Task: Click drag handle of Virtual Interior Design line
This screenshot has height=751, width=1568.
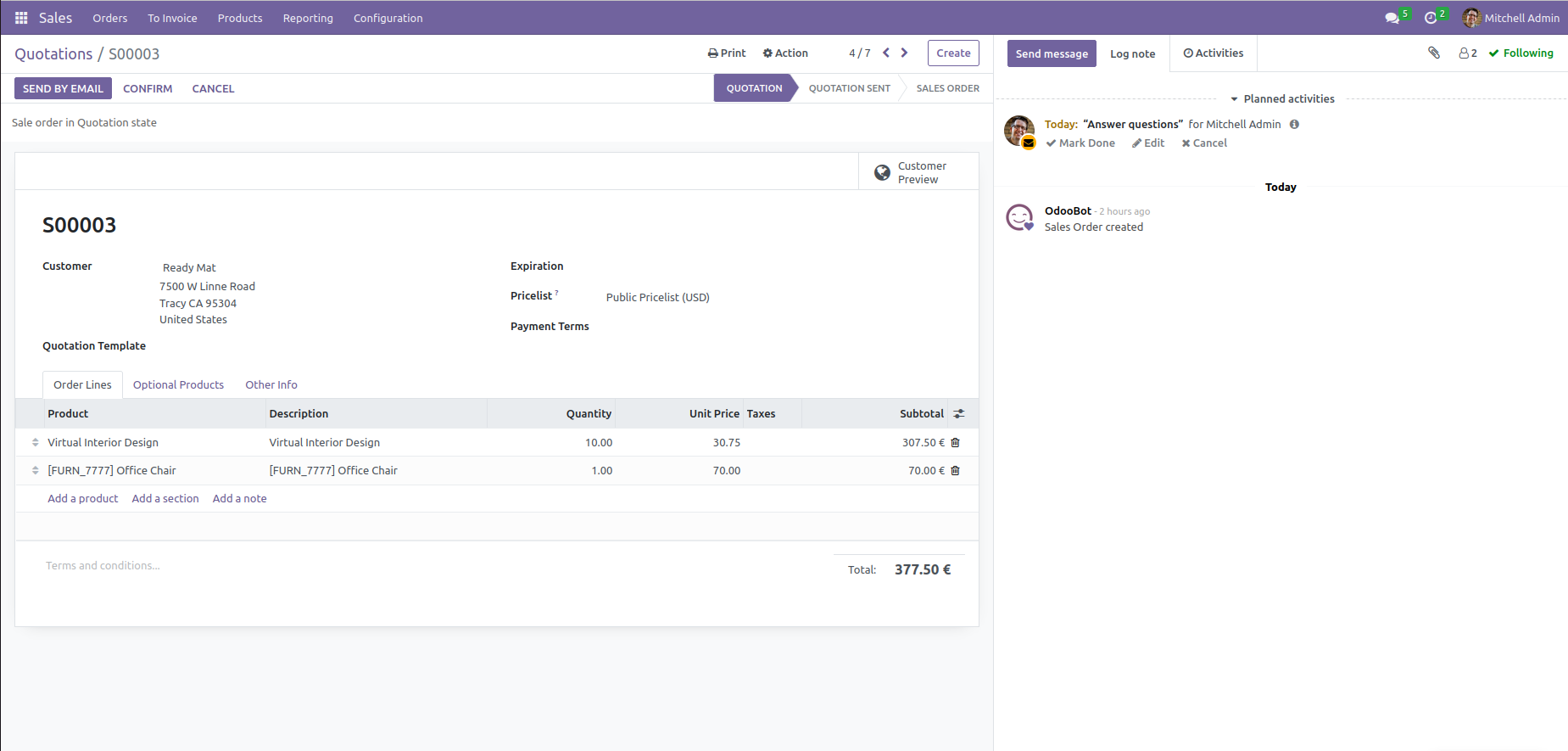Action: pyautogui.click(x=35, y=442)
